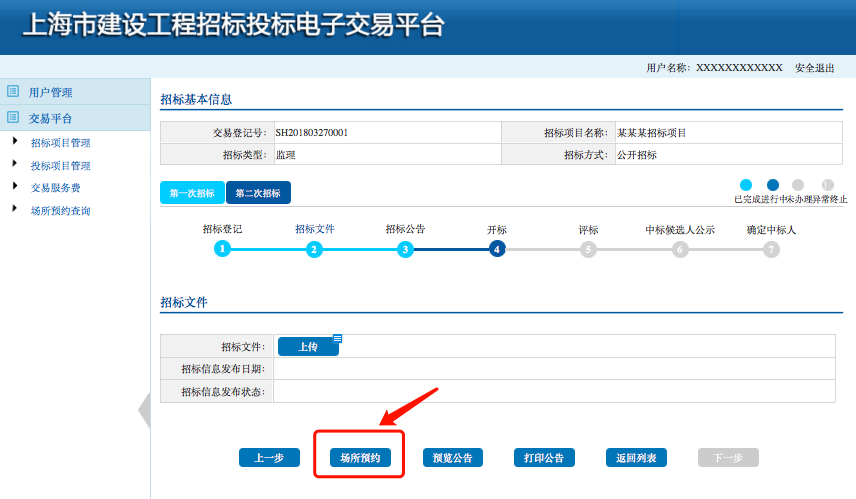Click the 预览公告 button
This screenshot has width=856, height=499.
click(453, 458)
